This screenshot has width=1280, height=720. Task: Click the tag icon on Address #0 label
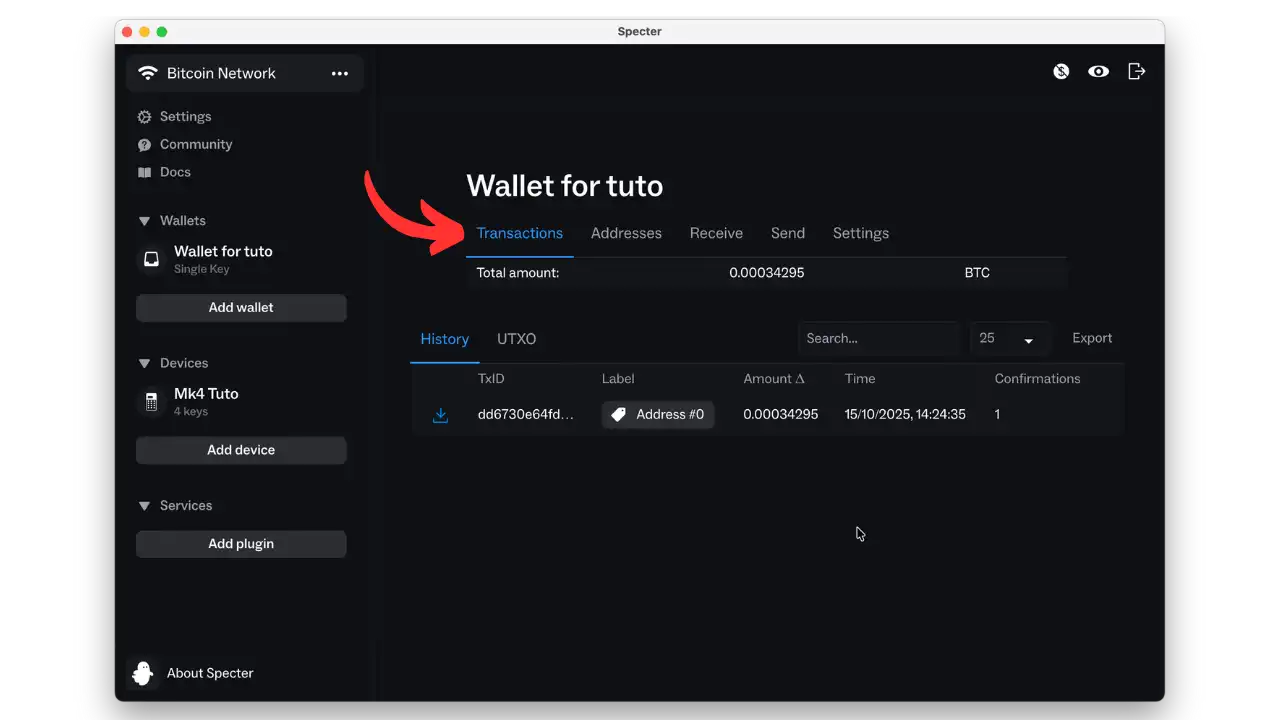(x=619, y=414)
